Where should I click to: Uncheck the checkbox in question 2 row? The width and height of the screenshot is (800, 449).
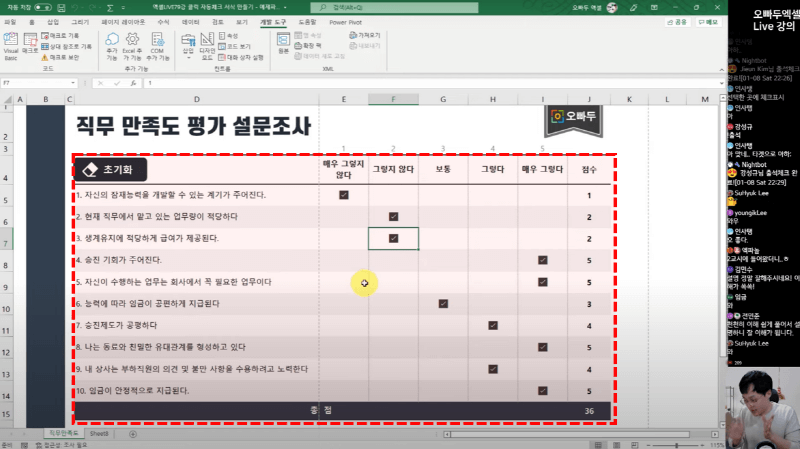pos(393,216)
